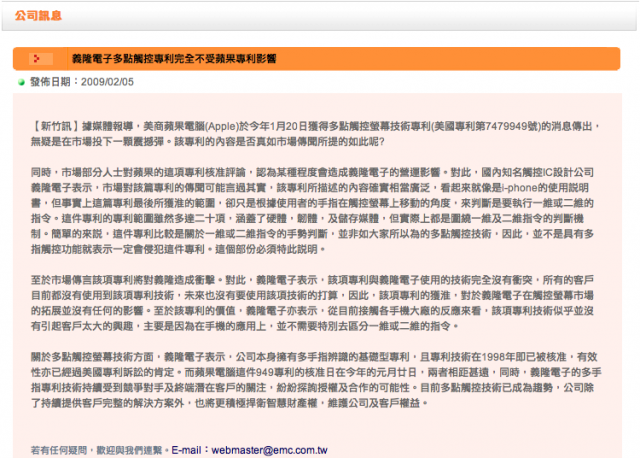This screenshot has width=640, height=458.
Task: Open the webmaster@emc.com.tw email link
Action: (x=269, y=450)
